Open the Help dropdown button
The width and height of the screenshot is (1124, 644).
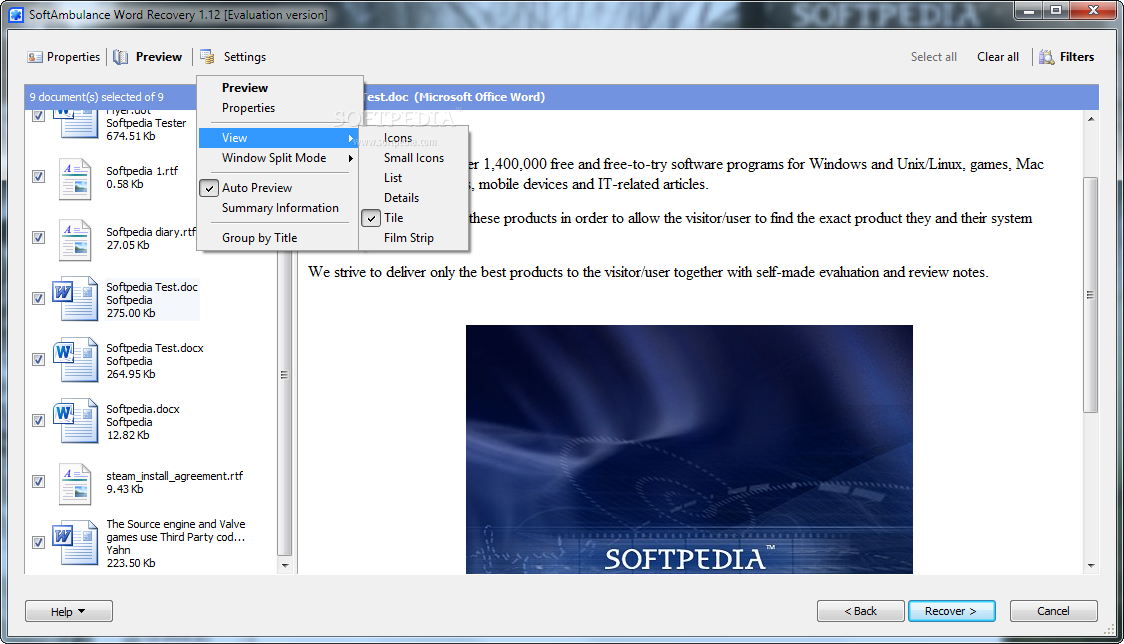click(x=69, y=611)
